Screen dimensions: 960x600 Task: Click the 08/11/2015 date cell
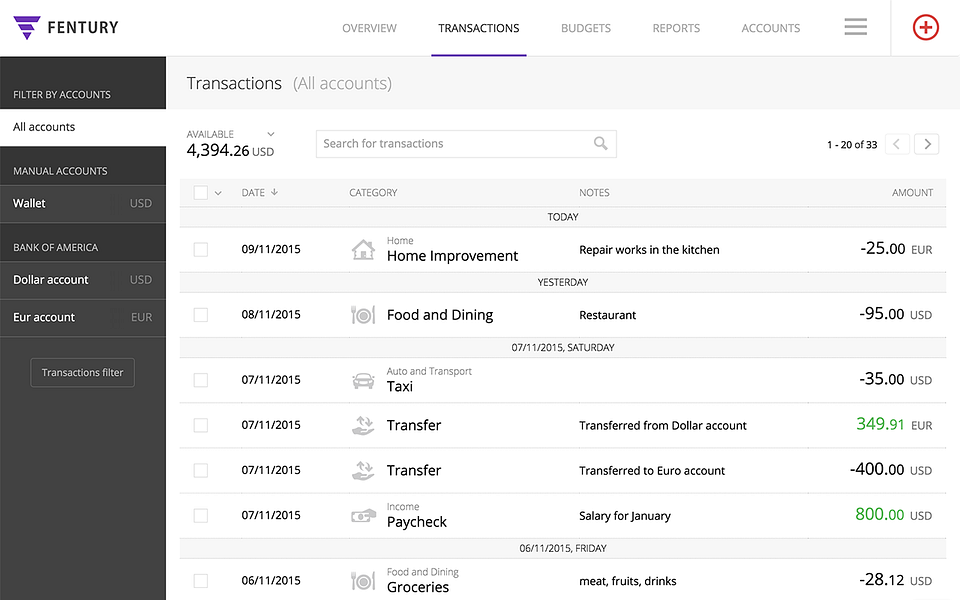(271, 315)
